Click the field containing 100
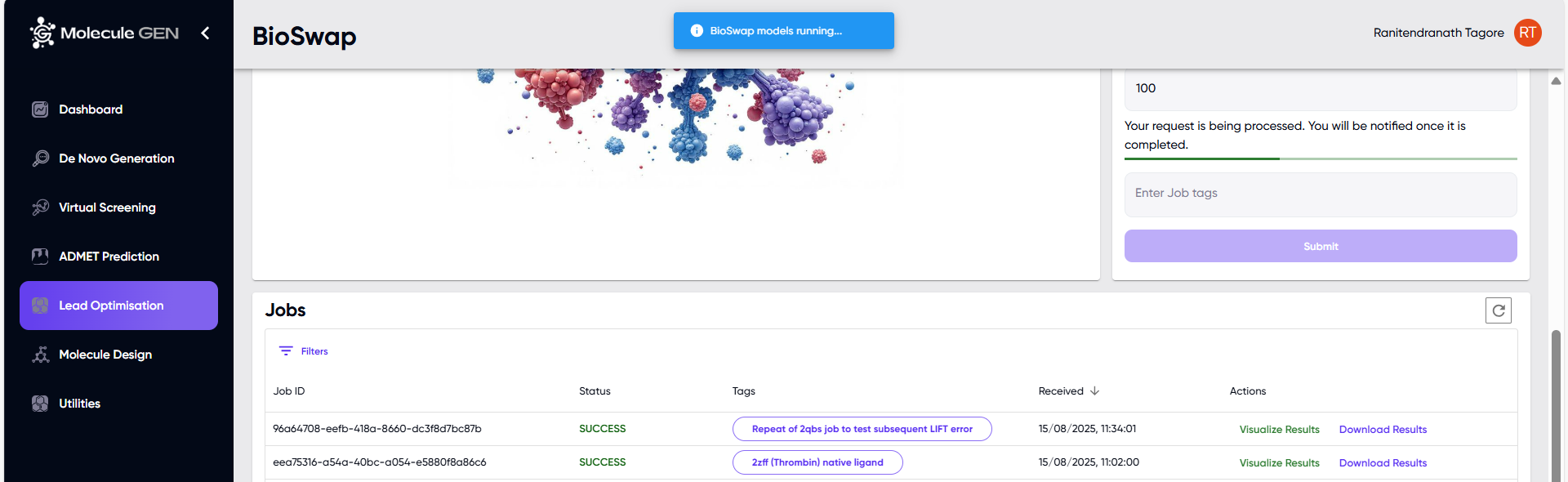Image resolution: width=1568 pixels, height=482 pixels. (x=1321, y=89)
